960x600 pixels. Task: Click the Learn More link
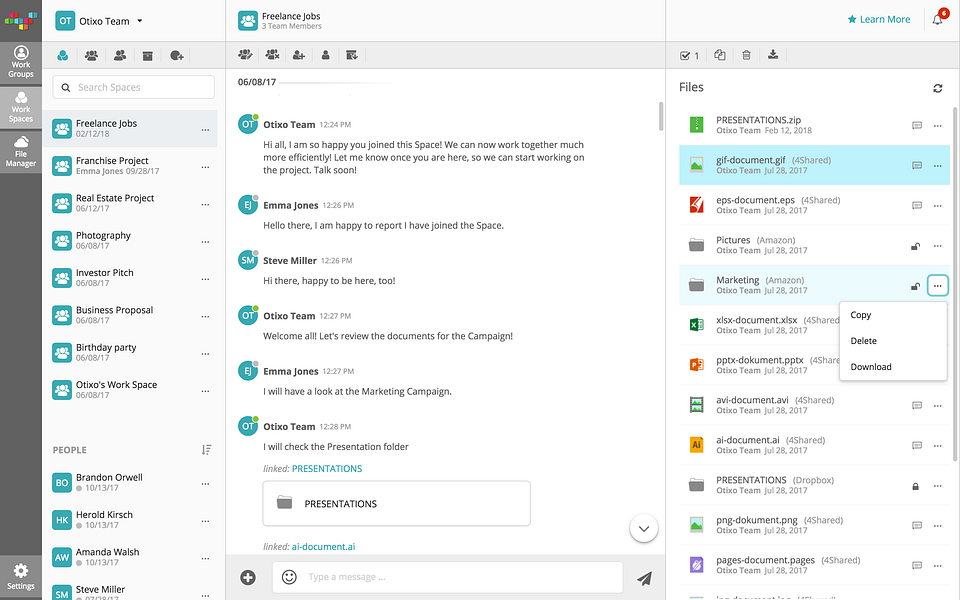(879, 20)
